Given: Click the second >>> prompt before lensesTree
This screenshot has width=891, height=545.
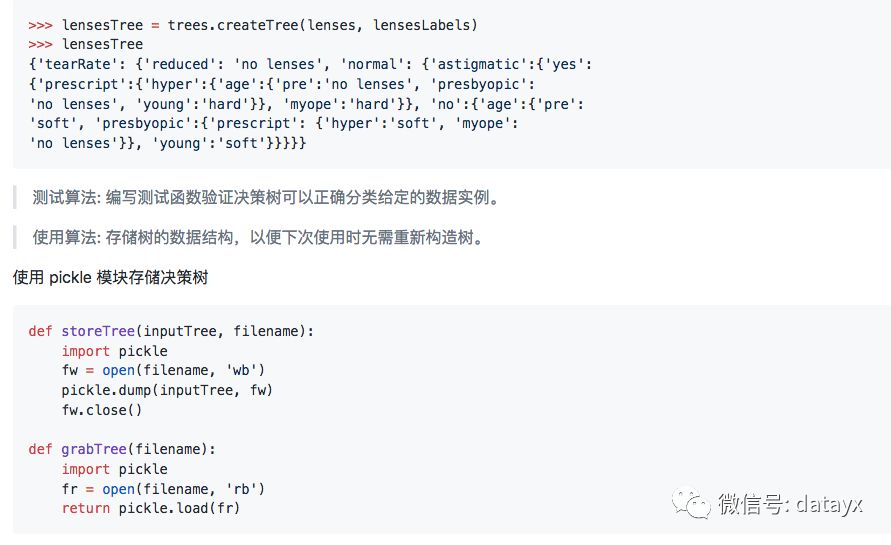Looking at the screenshot, I should click(40, 44).
